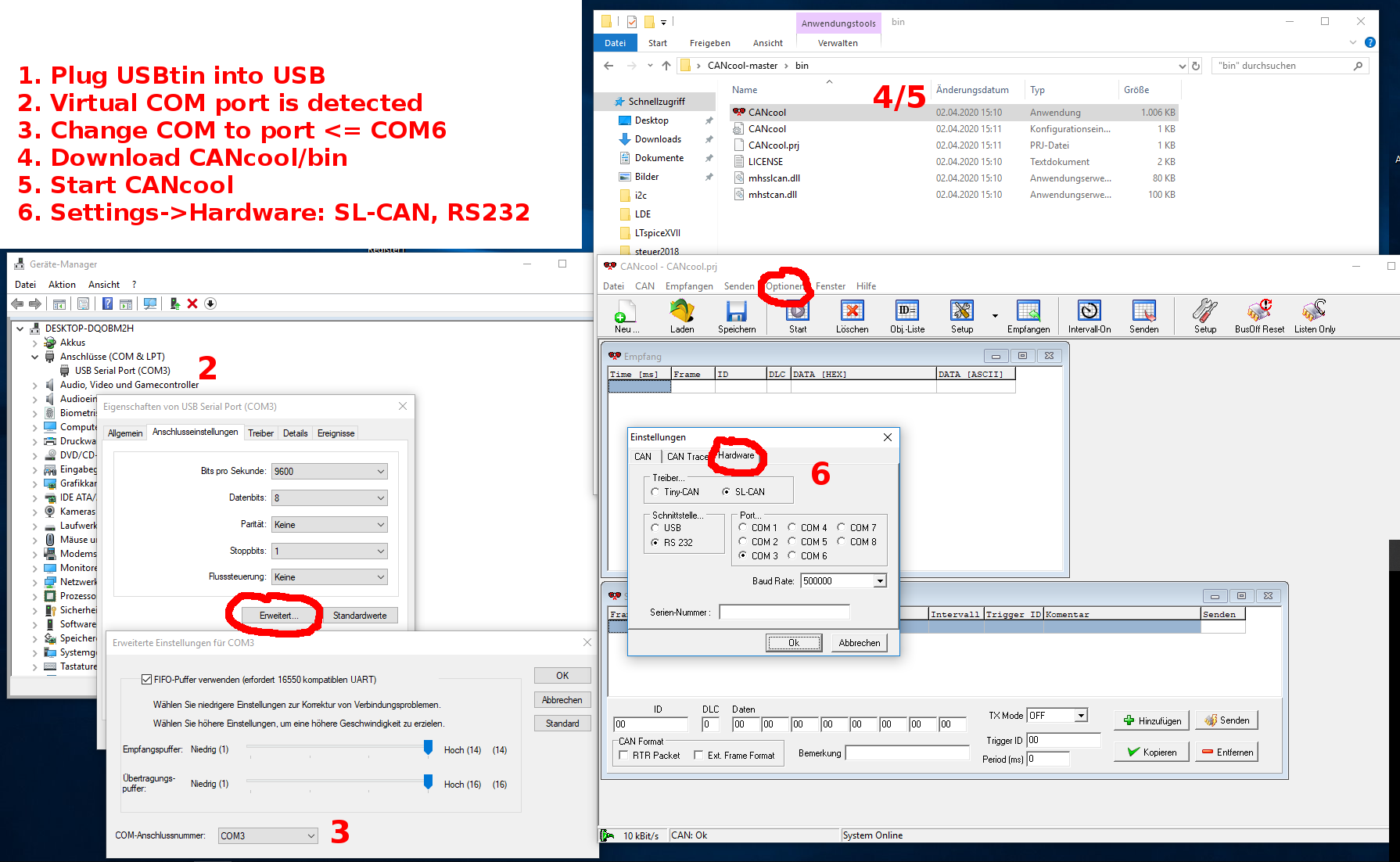The width and height of the screenshot is (1400, 862).
Task: Click the Bemerkung text field
Action: pyautogui.click(x=907, y=753)
